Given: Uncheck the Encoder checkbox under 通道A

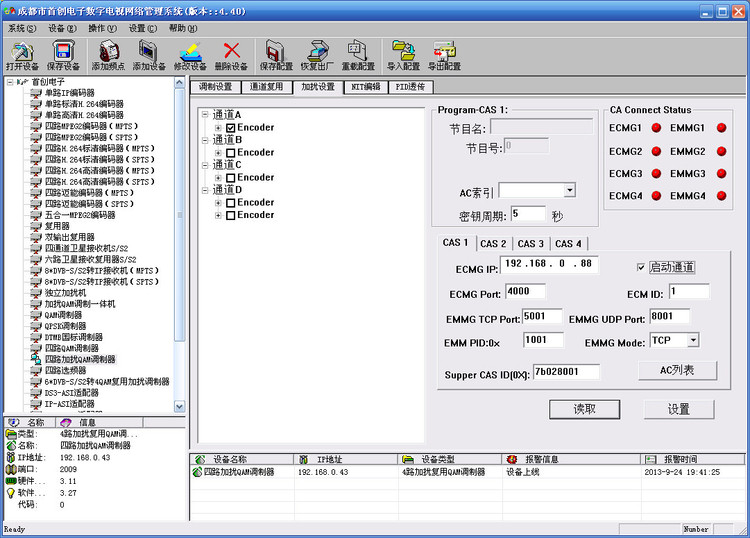Looking at the screenshot, I should (231, 128).
